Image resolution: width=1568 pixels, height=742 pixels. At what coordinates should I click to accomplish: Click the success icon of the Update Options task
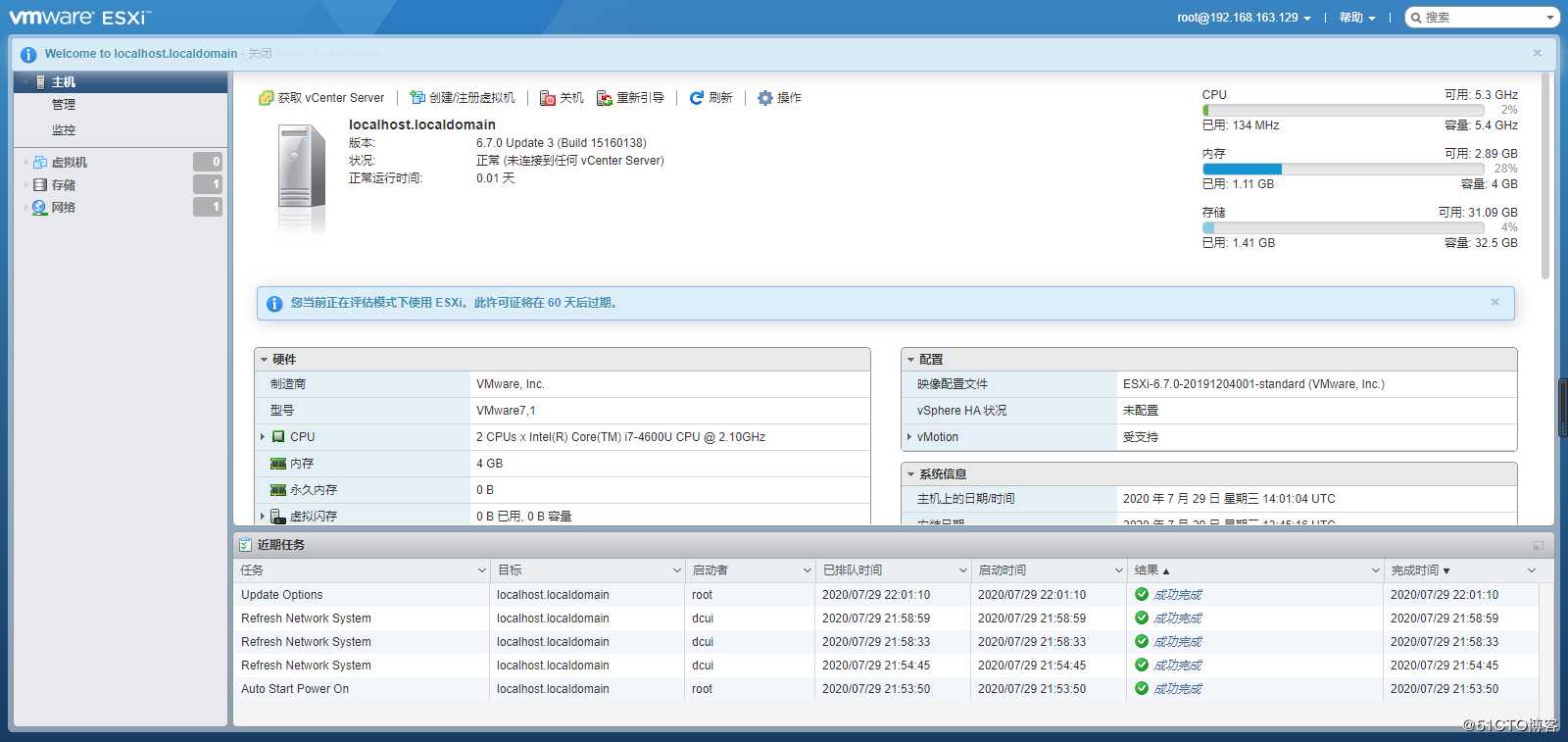pyautogui.click(x=1142, y=594)
